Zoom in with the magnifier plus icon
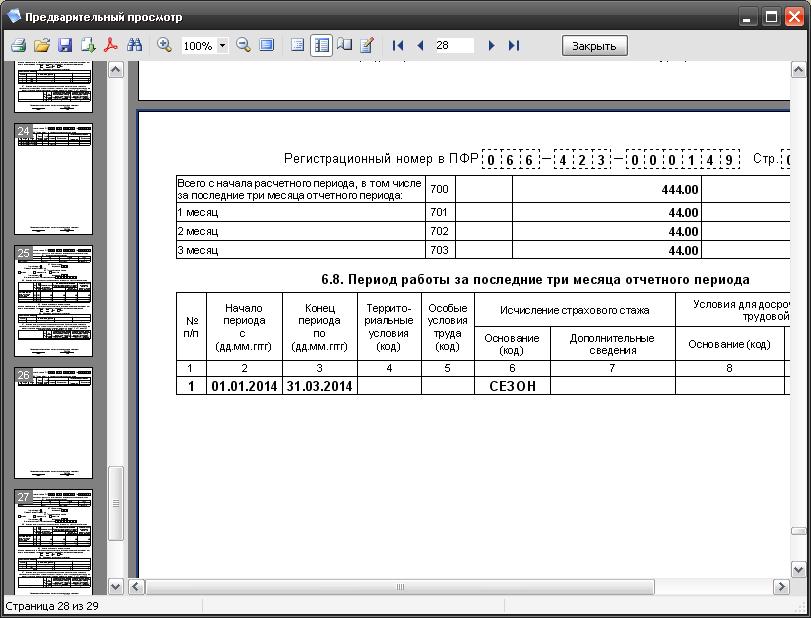Screen dimensions: 811x618 tap(165, 46)
